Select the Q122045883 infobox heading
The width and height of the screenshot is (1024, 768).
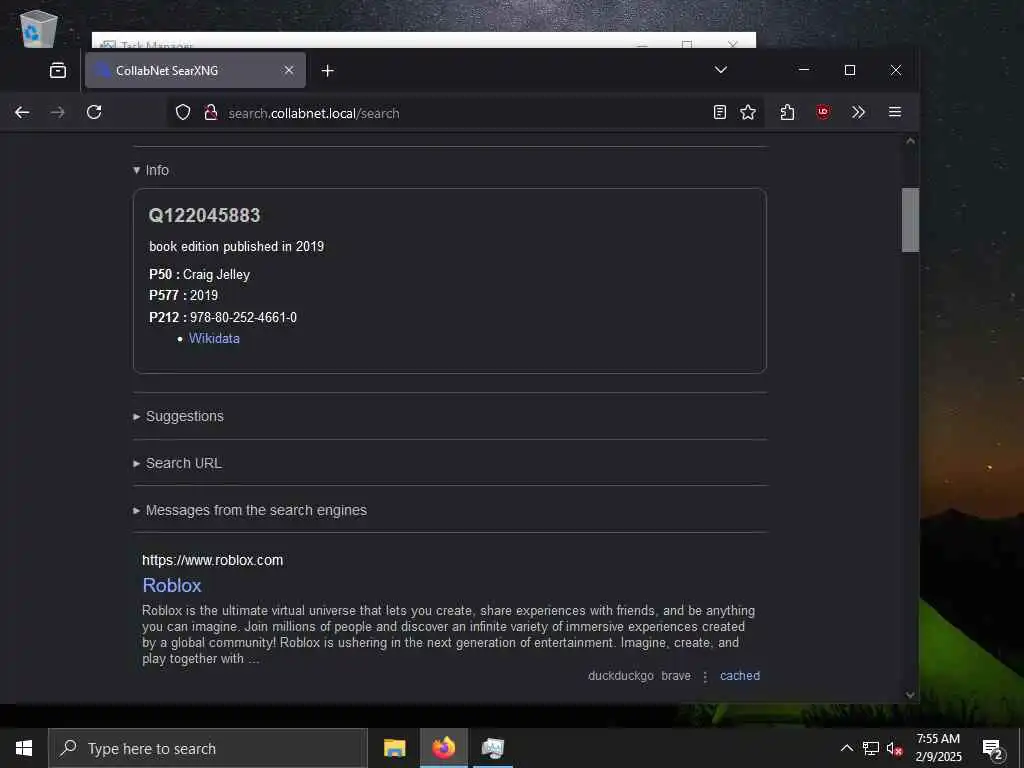[204, 216]
